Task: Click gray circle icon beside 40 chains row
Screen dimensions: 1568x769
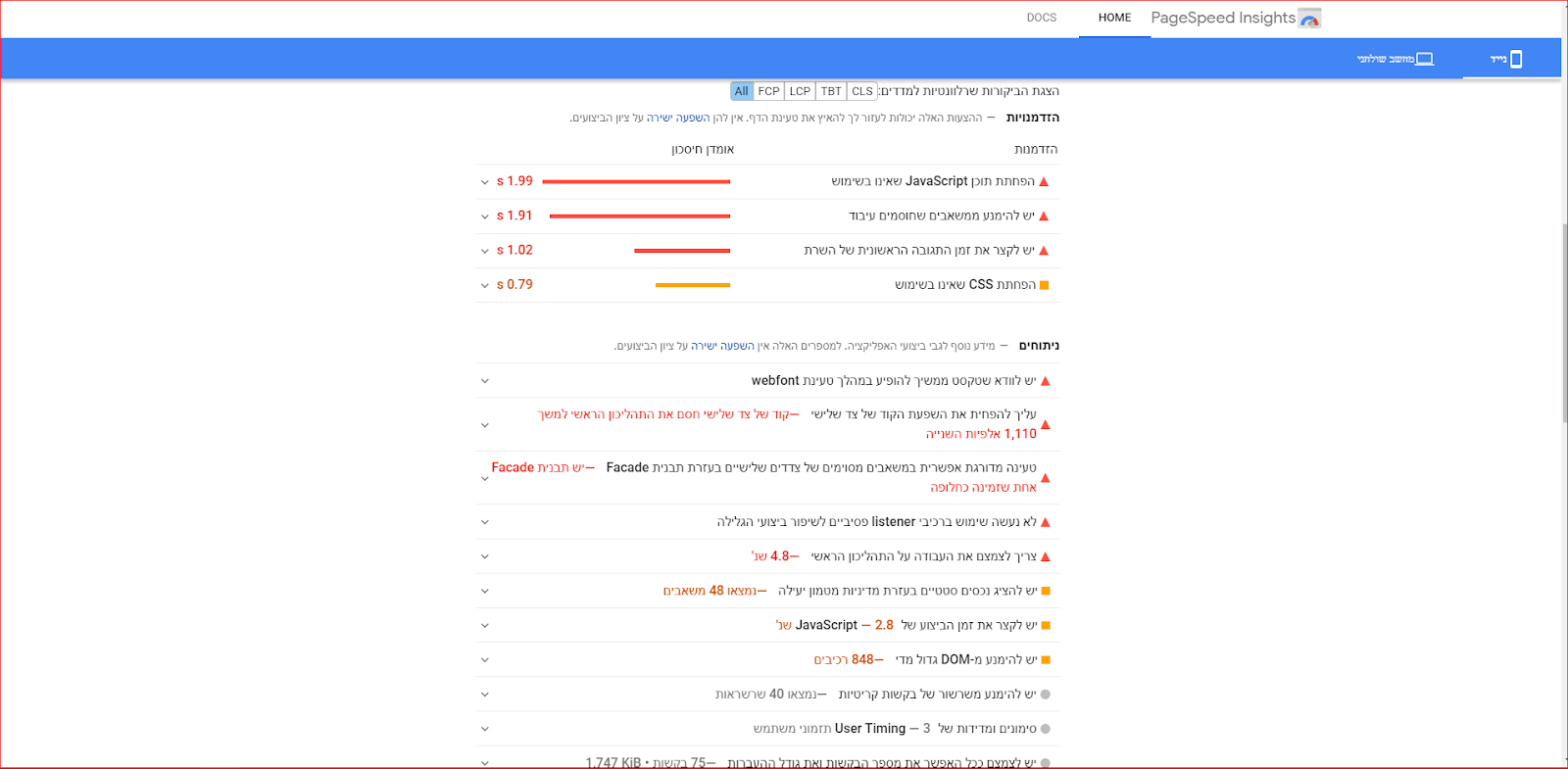Action: pos(1046,695)
